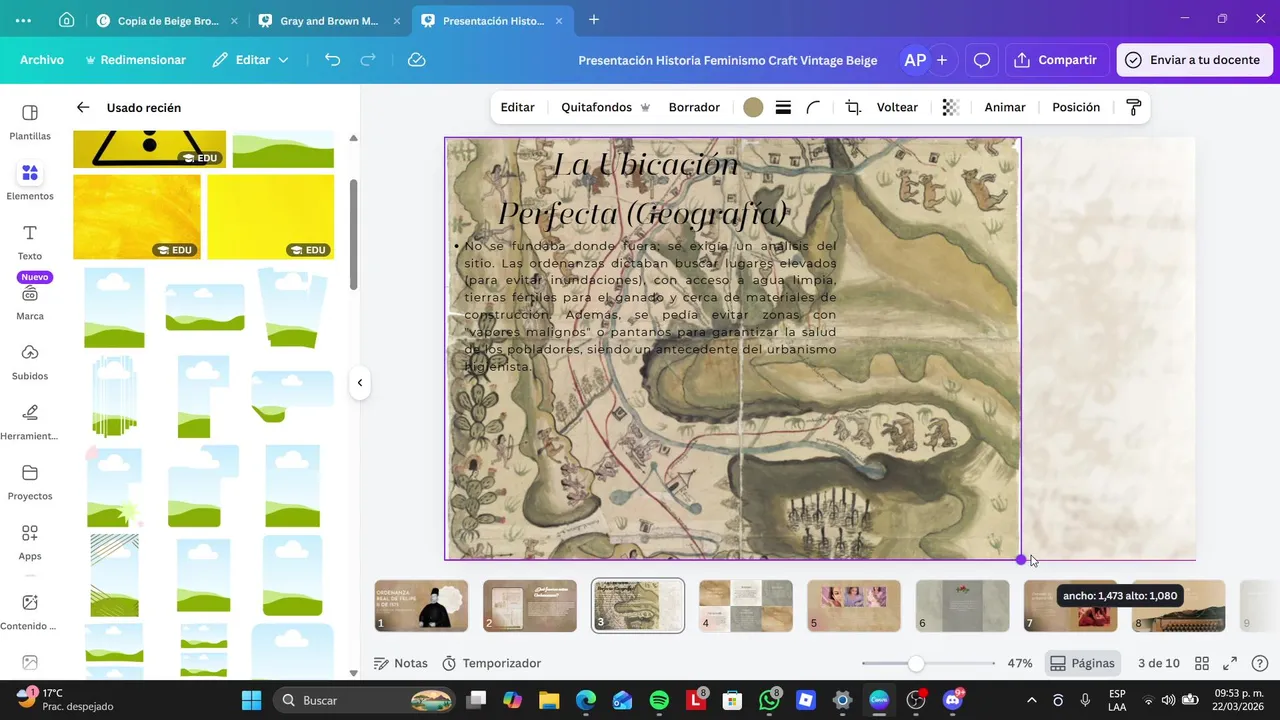Click the beige border color swatch
Image resolution: width=1280 pixels, height=720 pixels.
(753, 107)
